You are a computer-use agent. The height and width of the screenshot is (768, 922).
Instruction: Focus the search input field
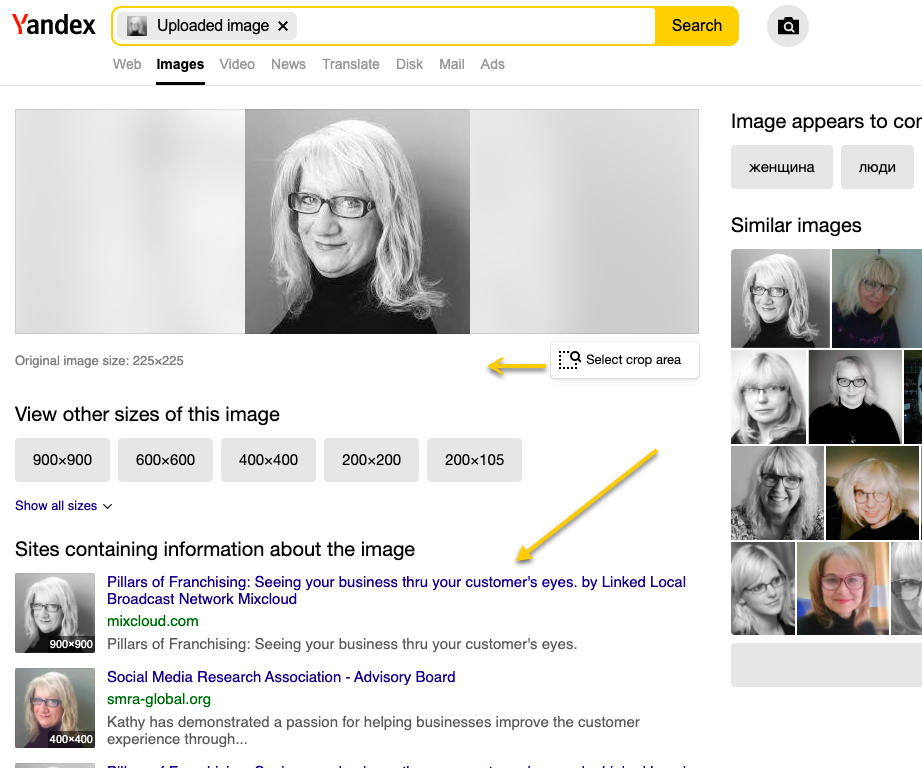[475, 26]
